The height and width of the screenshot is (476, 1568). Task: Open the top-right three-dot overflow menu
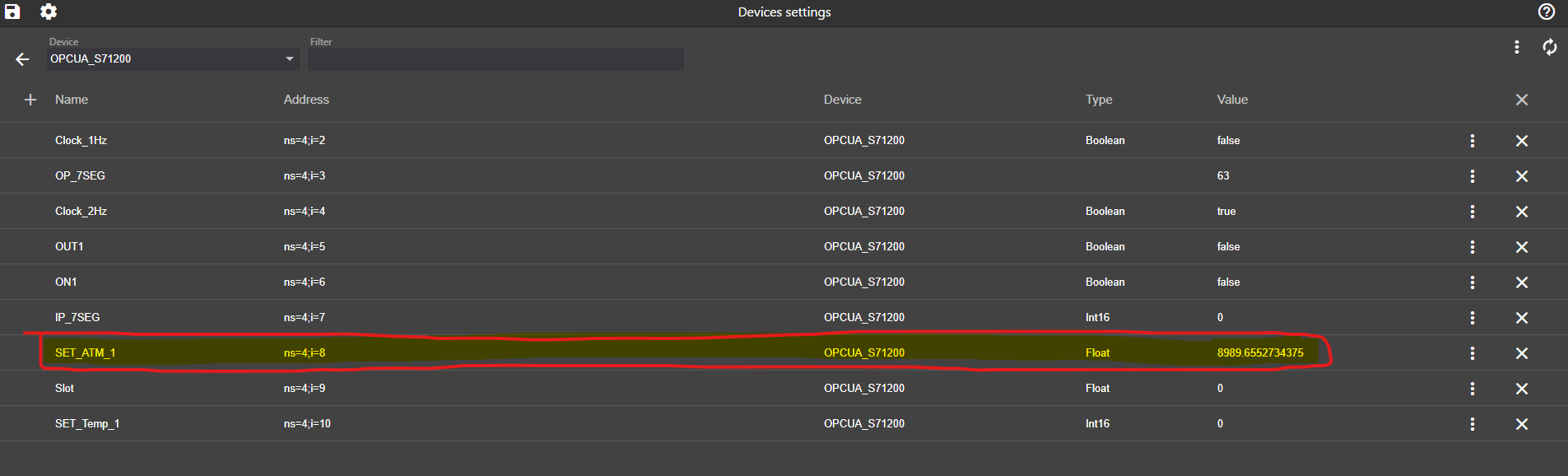click(1517, 47)
